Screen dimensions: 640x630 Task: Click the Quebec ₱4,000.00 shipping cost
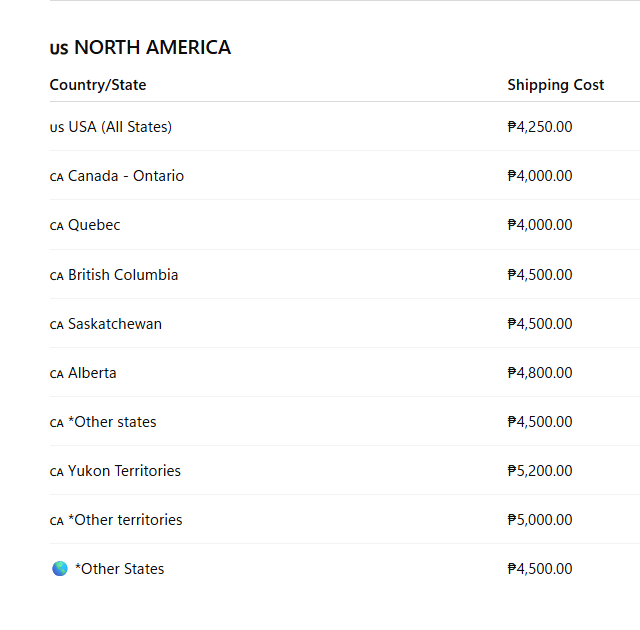click(x=540, y=225)
